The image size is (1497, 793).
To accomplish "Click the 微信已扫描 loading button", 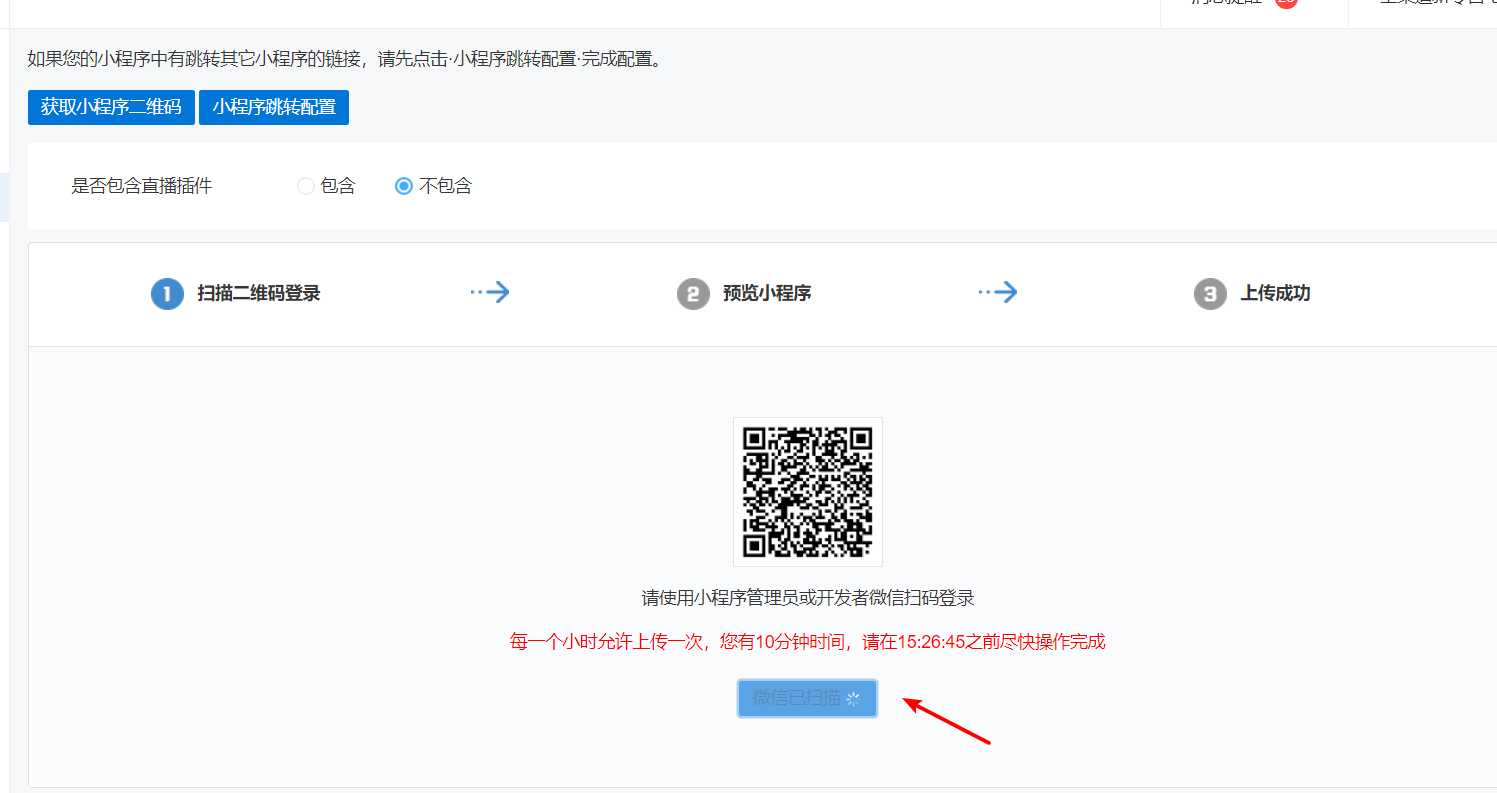I will pos(807,698).
